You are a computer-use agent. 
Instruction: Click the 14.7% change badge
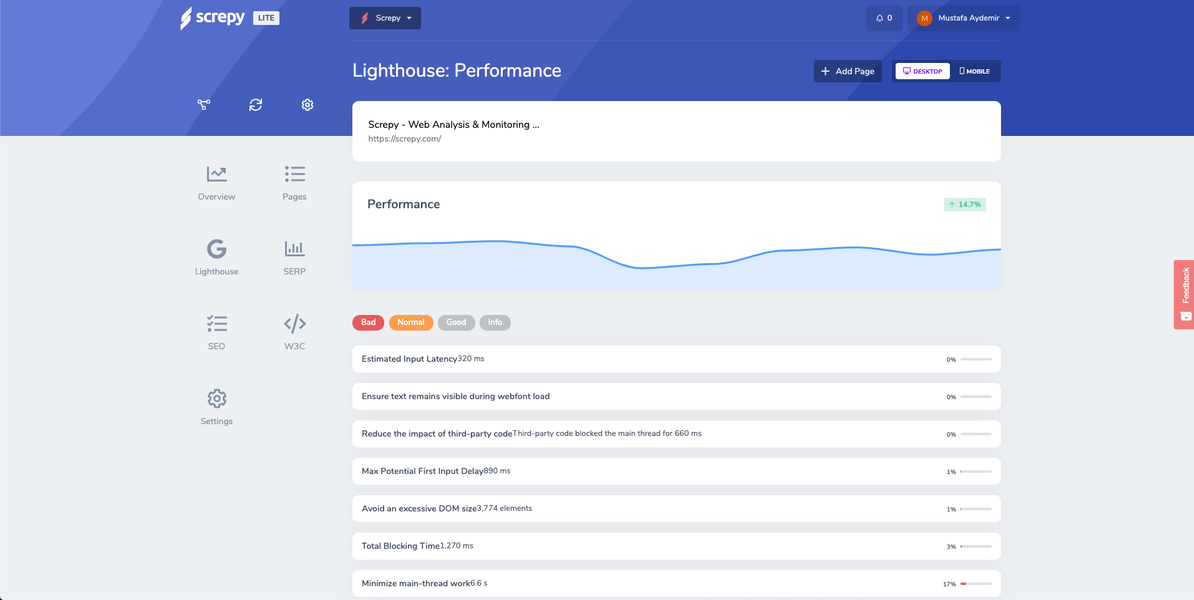(x=965, y=205)
